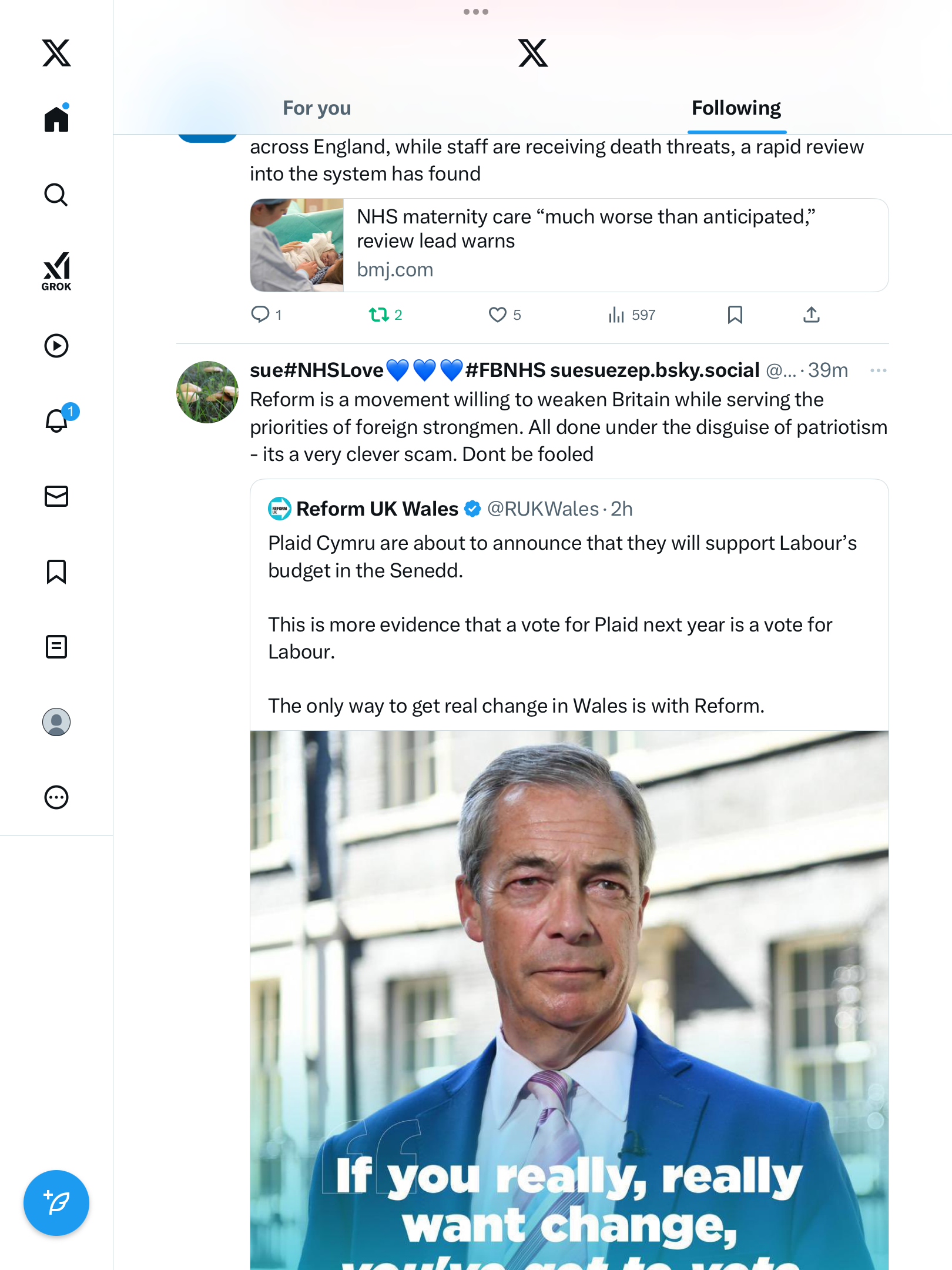This screenshot has height=1270, width=952.
Task: Expand the sidebar More circle menu
Action: (56, 797)
